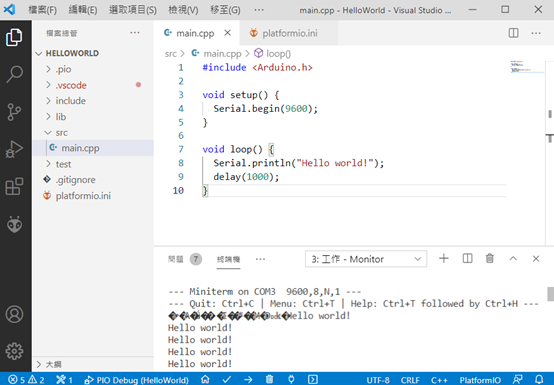Click PlatformIO Upload arrow in status bar
This screenshot has height=385, width=554.
[x=248, y=380]
